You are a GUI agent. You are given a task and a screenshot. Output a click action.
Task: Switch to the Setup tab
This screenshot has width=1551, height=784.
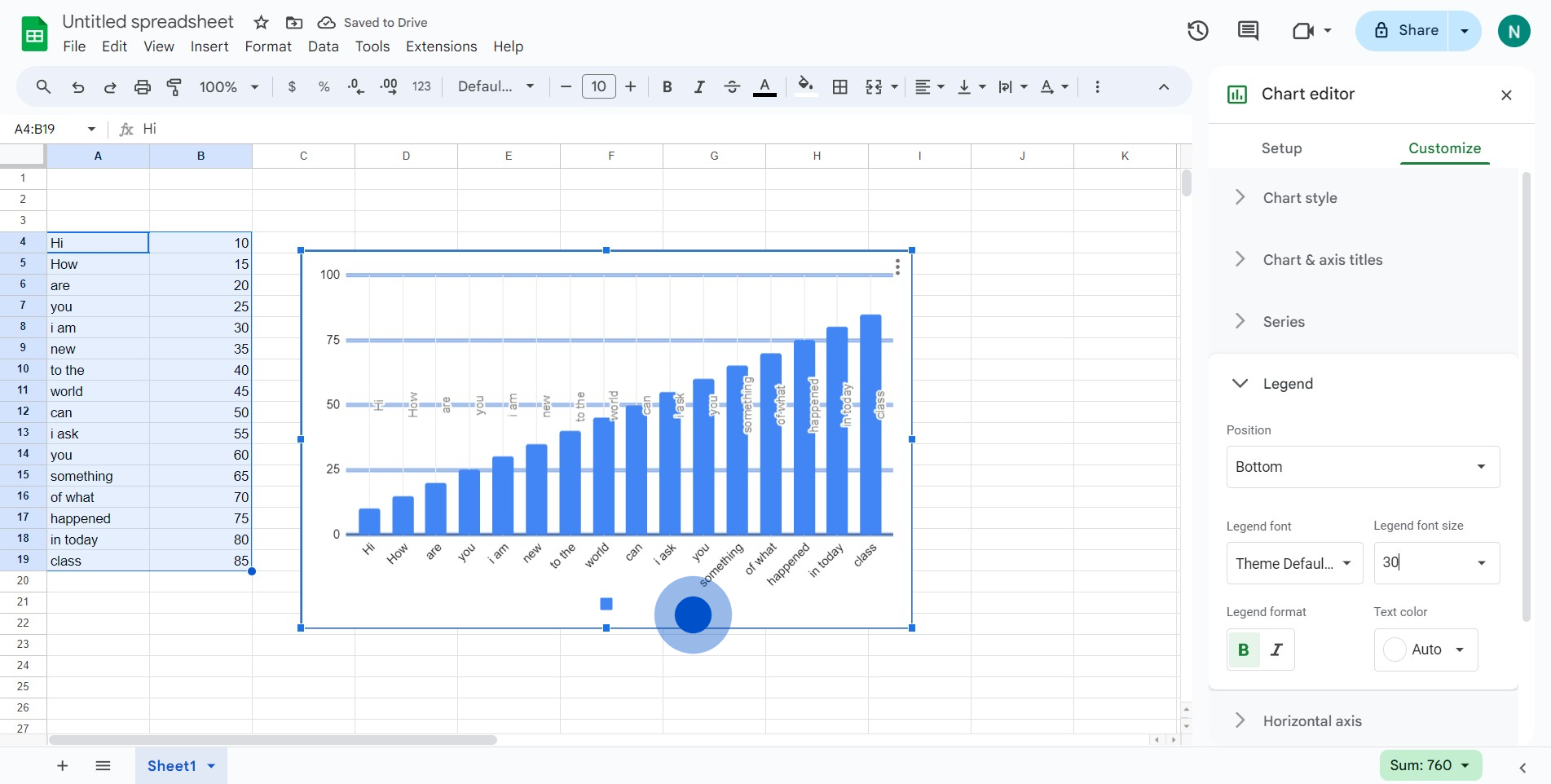[x=1281, y=148]
